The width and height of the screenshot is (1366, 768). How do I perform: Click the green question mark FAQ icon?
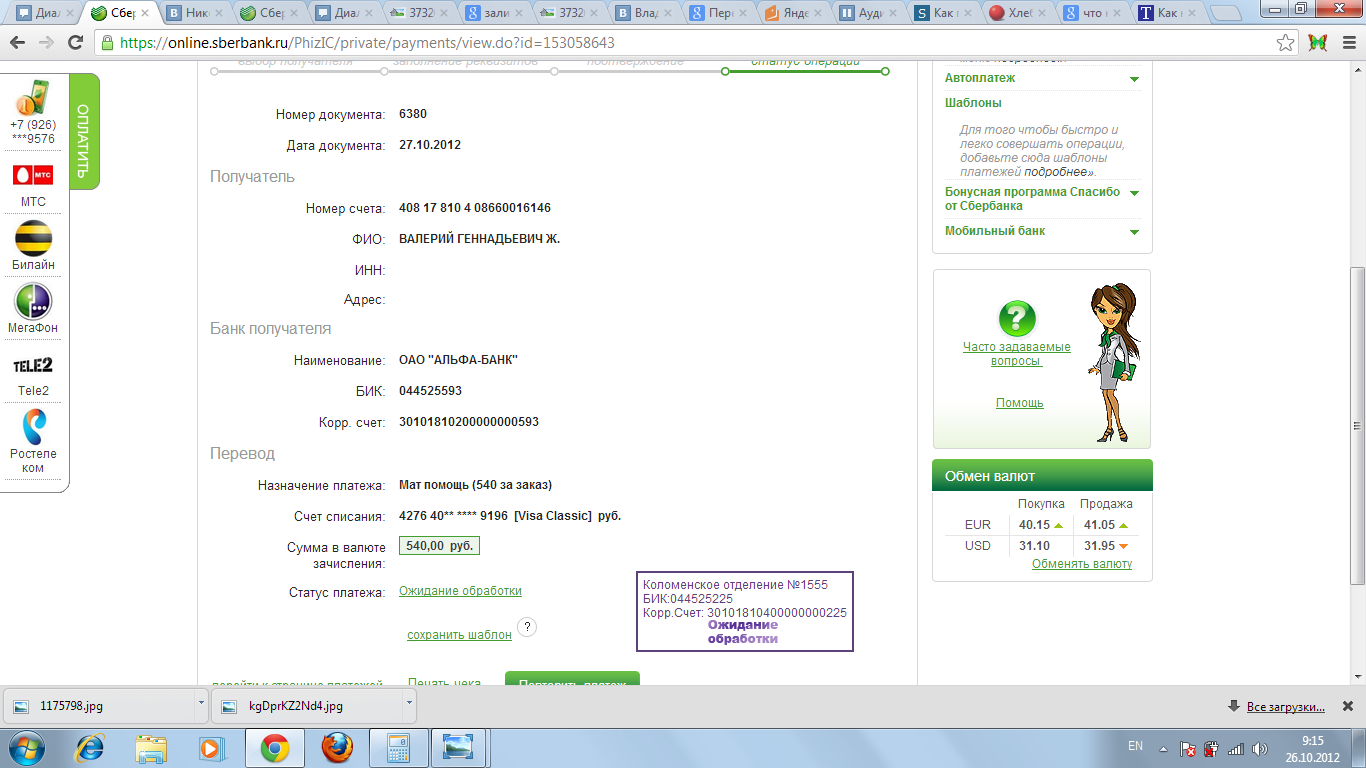[1017, 319]
